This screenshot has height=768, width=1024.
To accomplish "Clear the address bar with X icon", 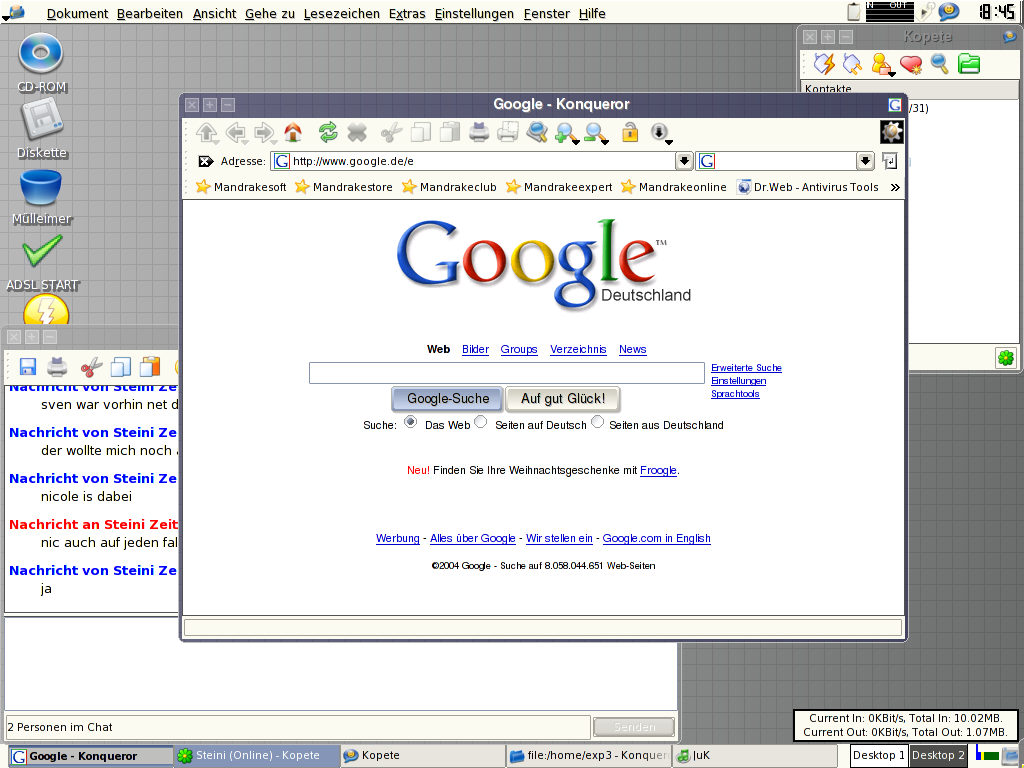I will pos(205,161).
